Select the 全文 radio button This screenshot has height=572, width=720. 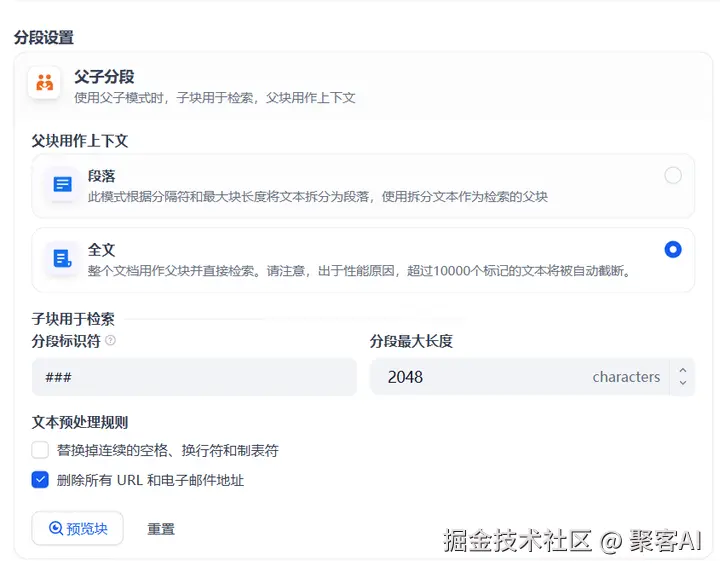673,249
